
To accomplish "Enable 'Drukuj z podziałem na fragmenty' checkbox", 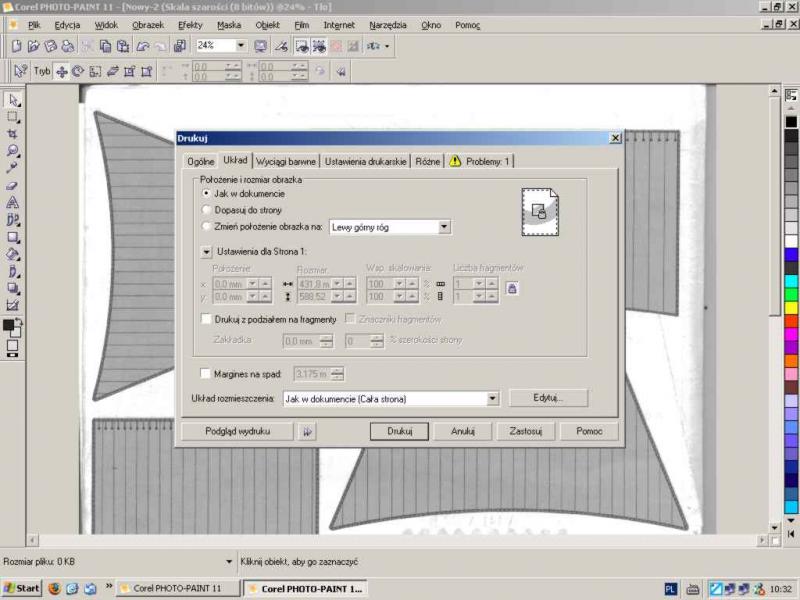I will [x=206, y=319].
